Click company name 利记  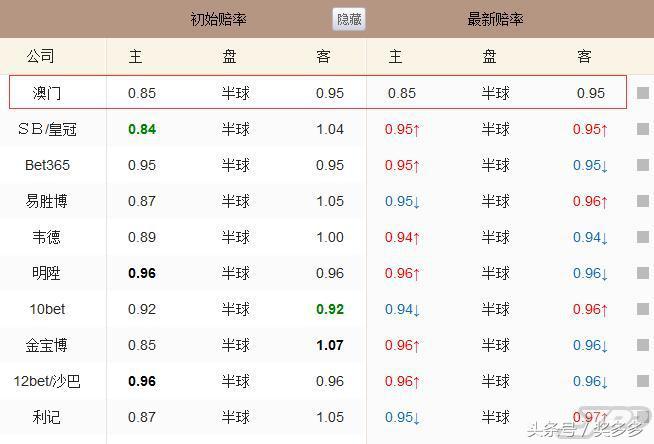(46, 417)
